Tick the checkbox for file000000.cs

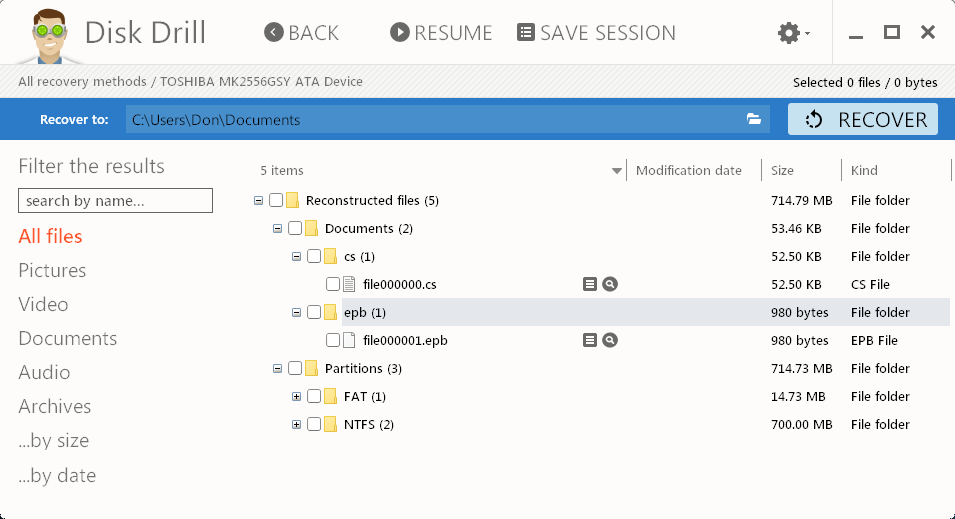tap(333, 284)
